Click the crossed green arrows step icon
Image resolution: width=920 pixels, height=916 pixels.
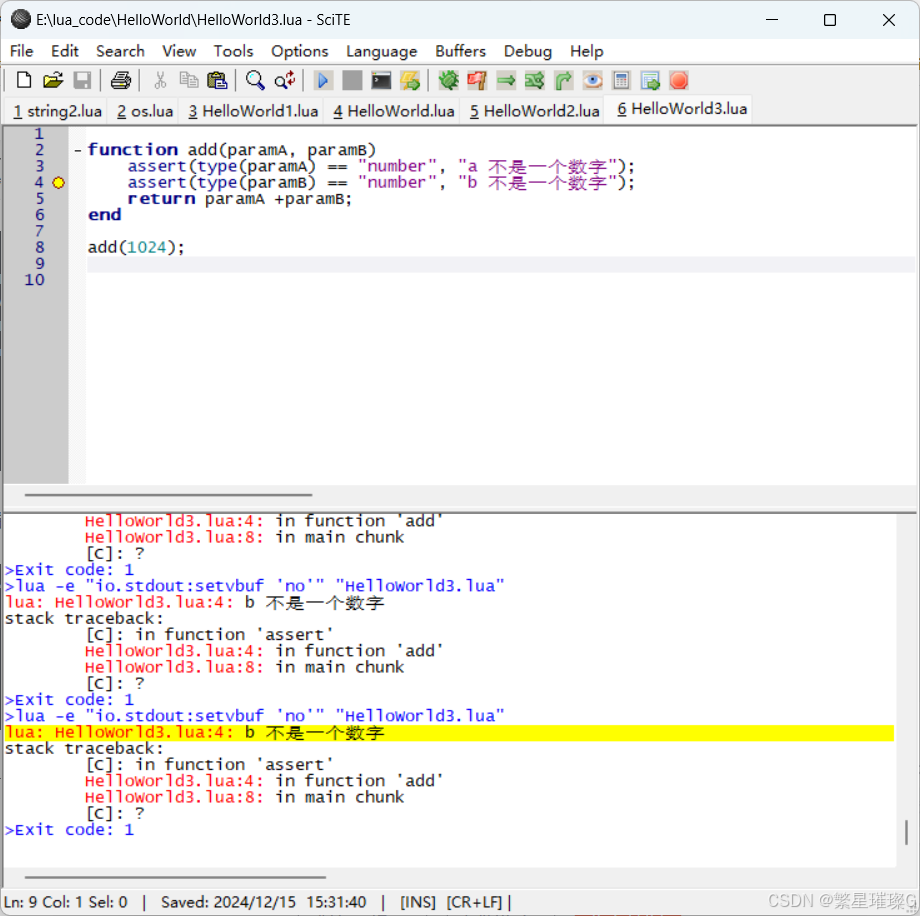pos(535,80)
